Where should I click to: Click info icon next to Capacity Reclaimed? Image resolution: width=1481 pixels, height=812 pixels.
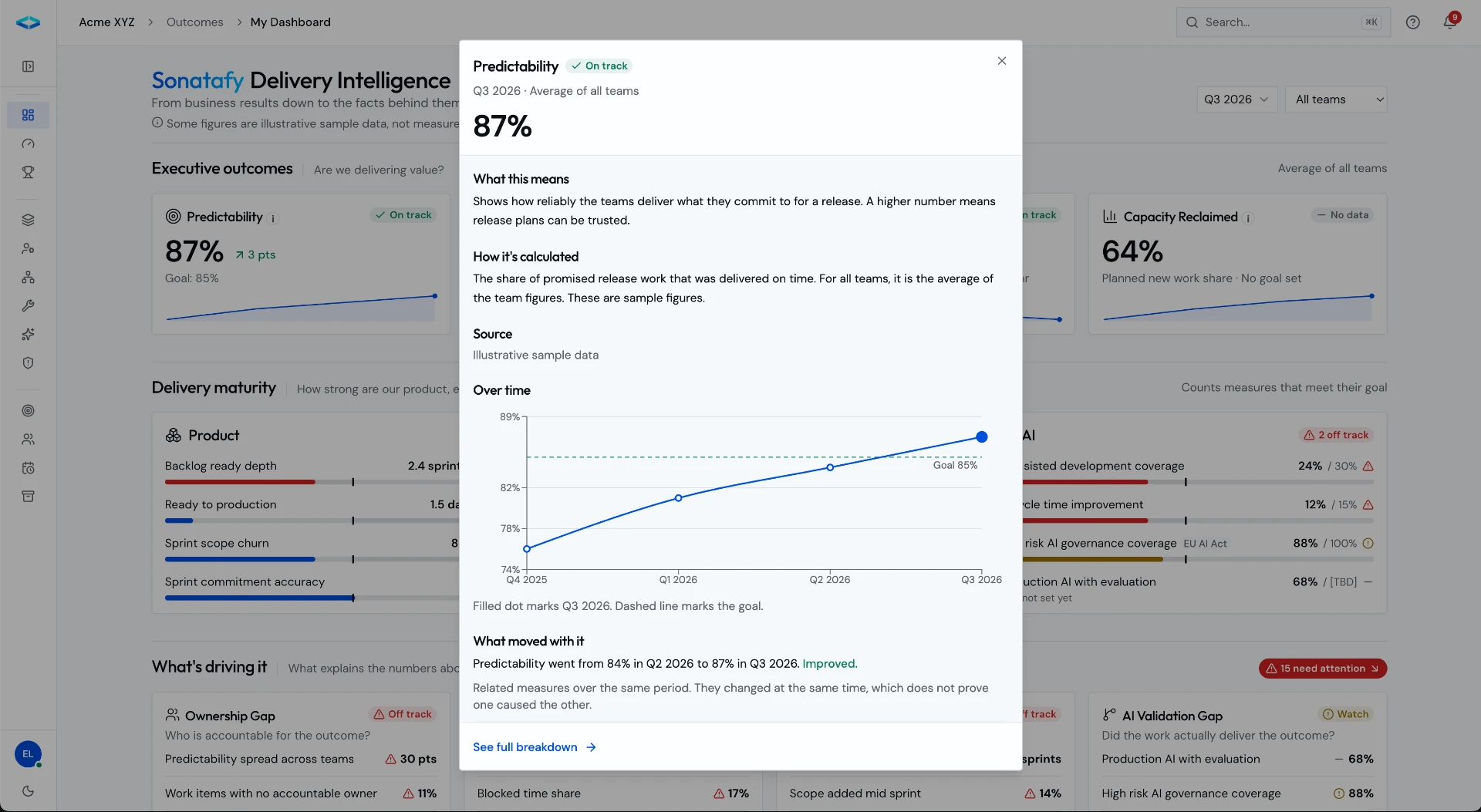coord(1248,218)
